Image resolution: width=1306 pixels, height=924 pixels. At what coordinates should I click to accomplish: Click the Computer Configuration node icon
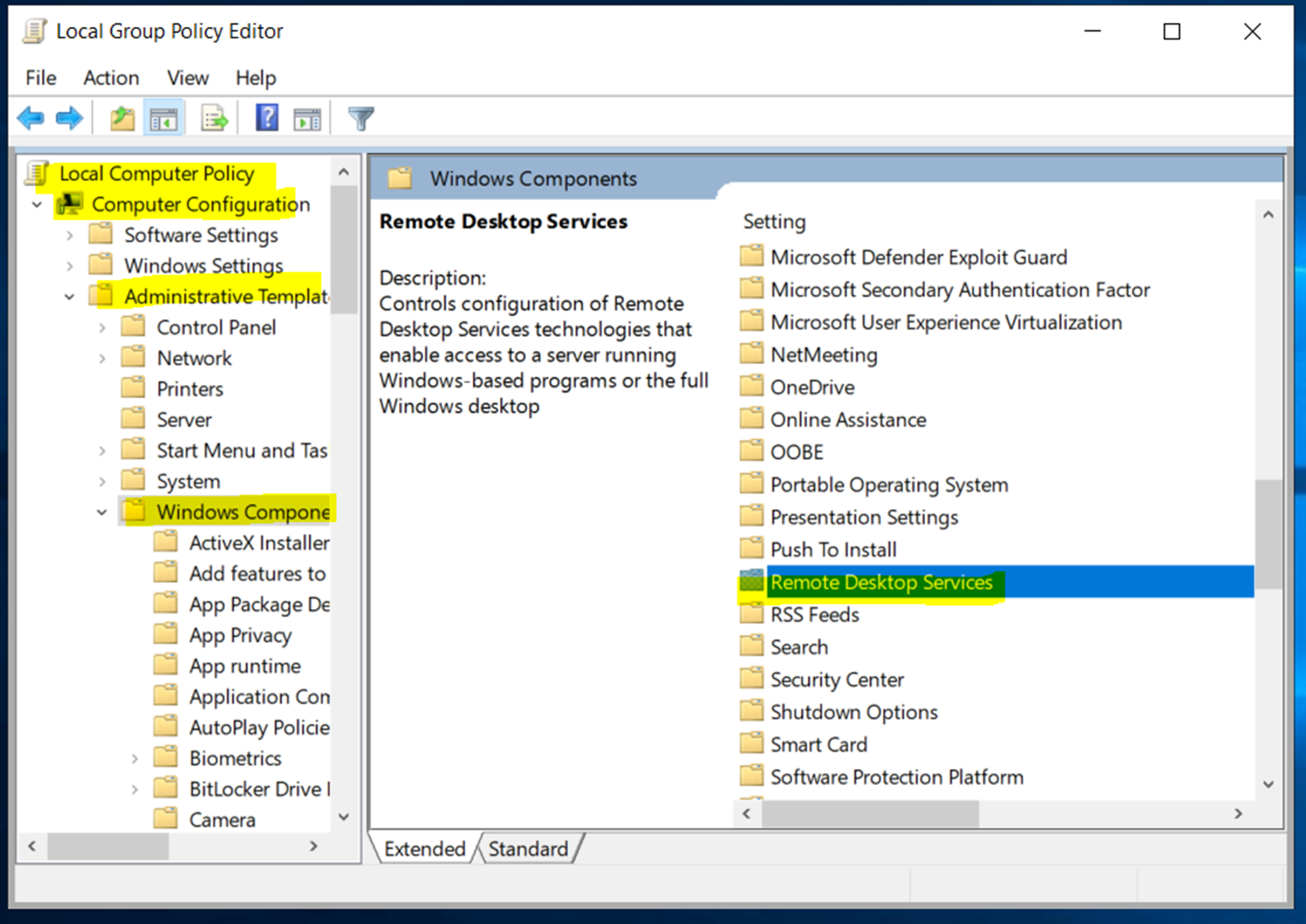[69, 205]
